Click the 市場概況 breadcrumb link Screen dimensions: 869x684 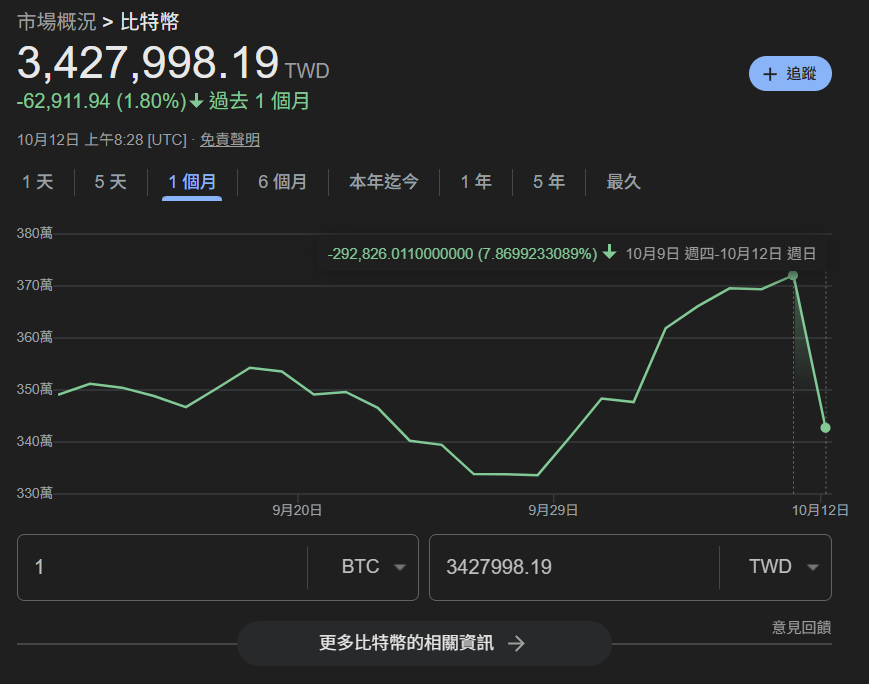click(x=56, y=21)
